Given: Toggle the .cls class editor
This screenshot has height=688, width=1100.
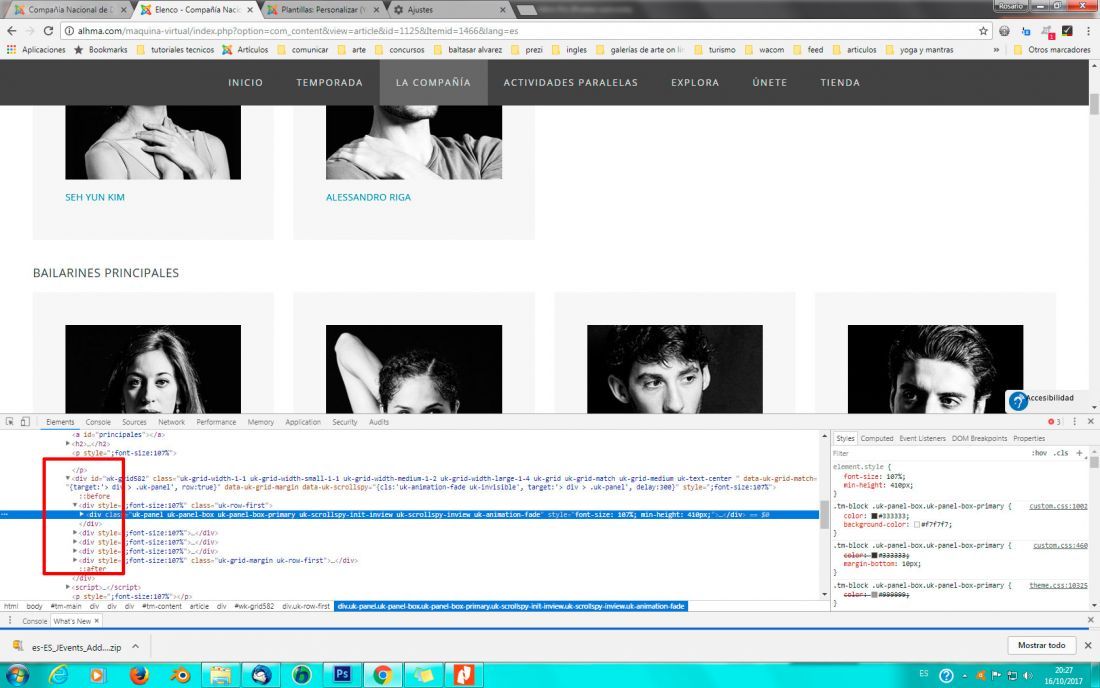Looking at the screenshot, I should (1061, 453).
